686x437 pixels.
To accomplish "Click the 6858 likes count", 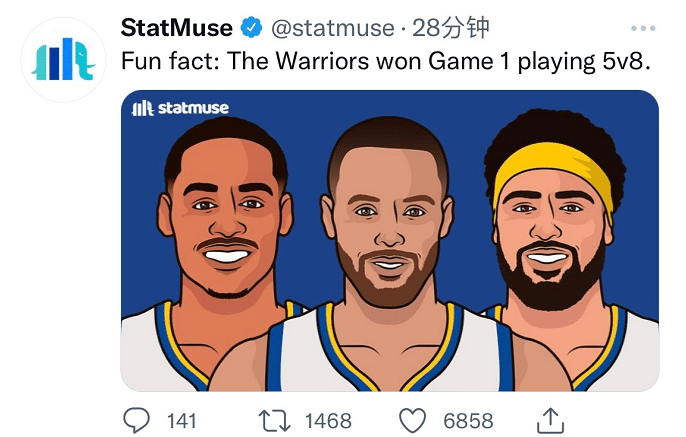I will 468,420.
